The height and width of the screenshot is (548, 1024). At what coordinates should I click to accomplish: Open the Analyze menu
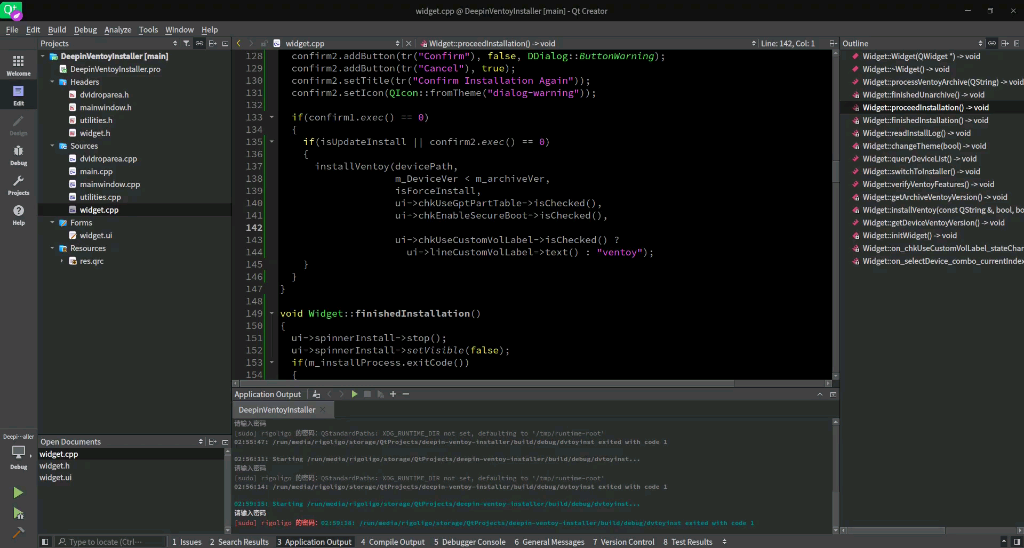point(118,29)
